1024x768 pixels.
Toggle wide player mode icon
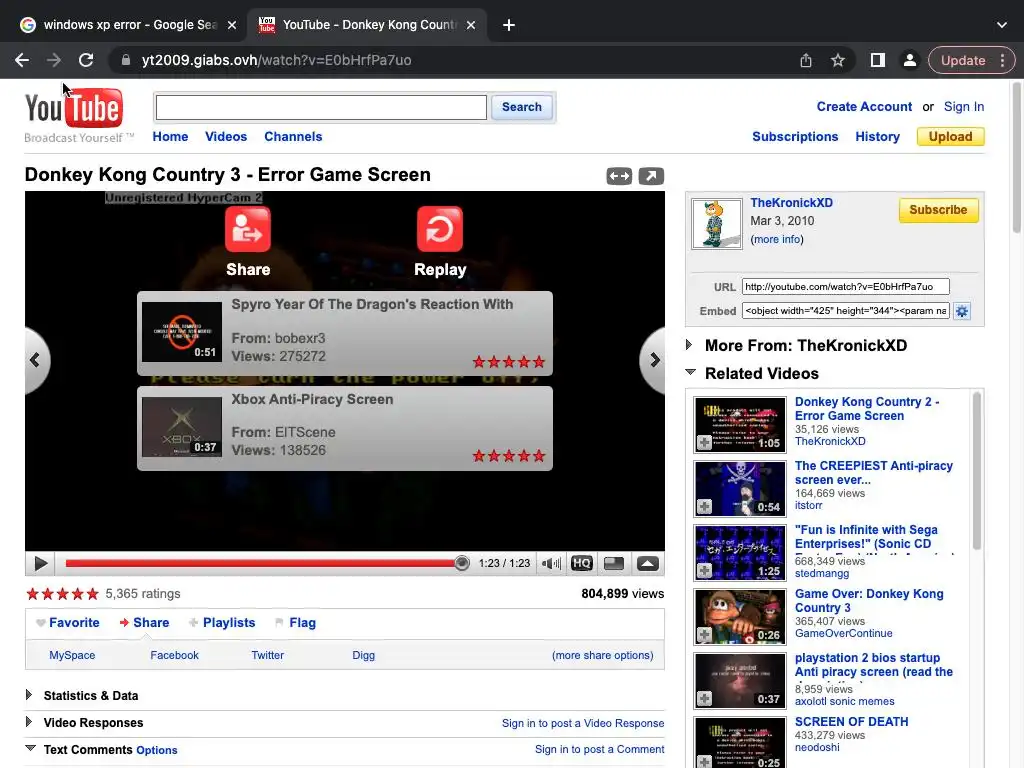point(619,176)
